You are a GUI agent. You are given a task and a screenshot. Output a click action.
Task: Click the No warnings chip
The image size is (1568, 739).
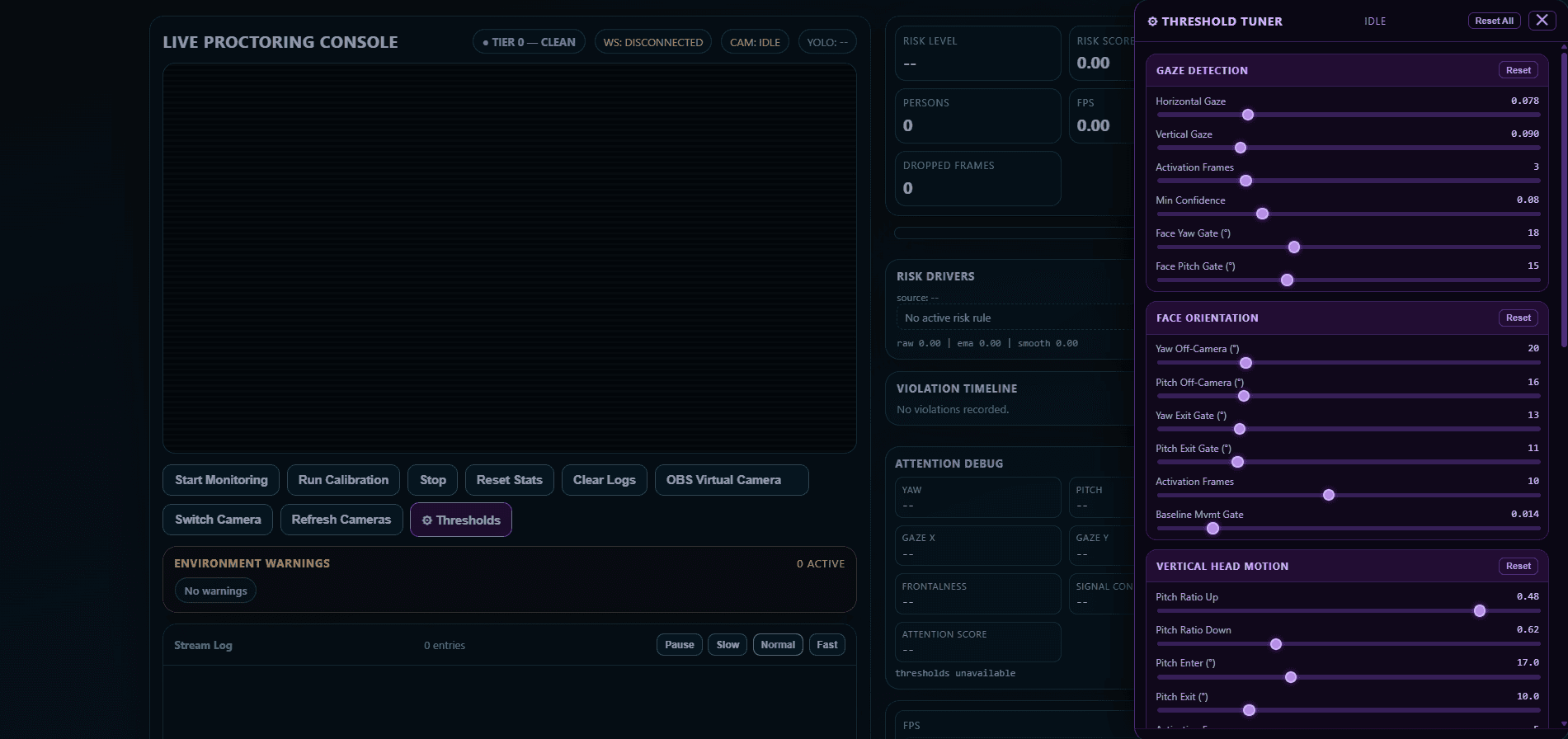(x=215, y=591)
